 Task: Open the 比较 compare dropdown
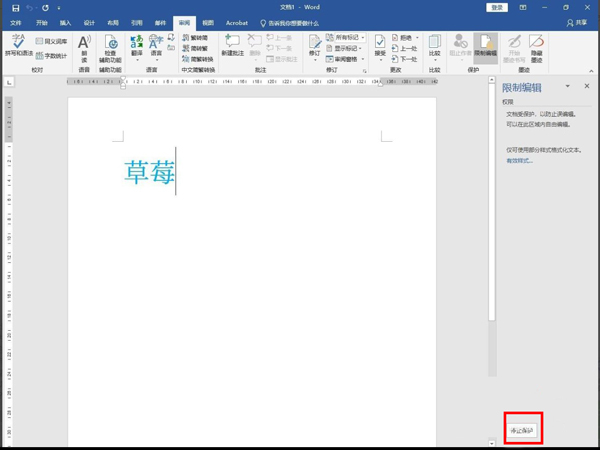(434, 46)
